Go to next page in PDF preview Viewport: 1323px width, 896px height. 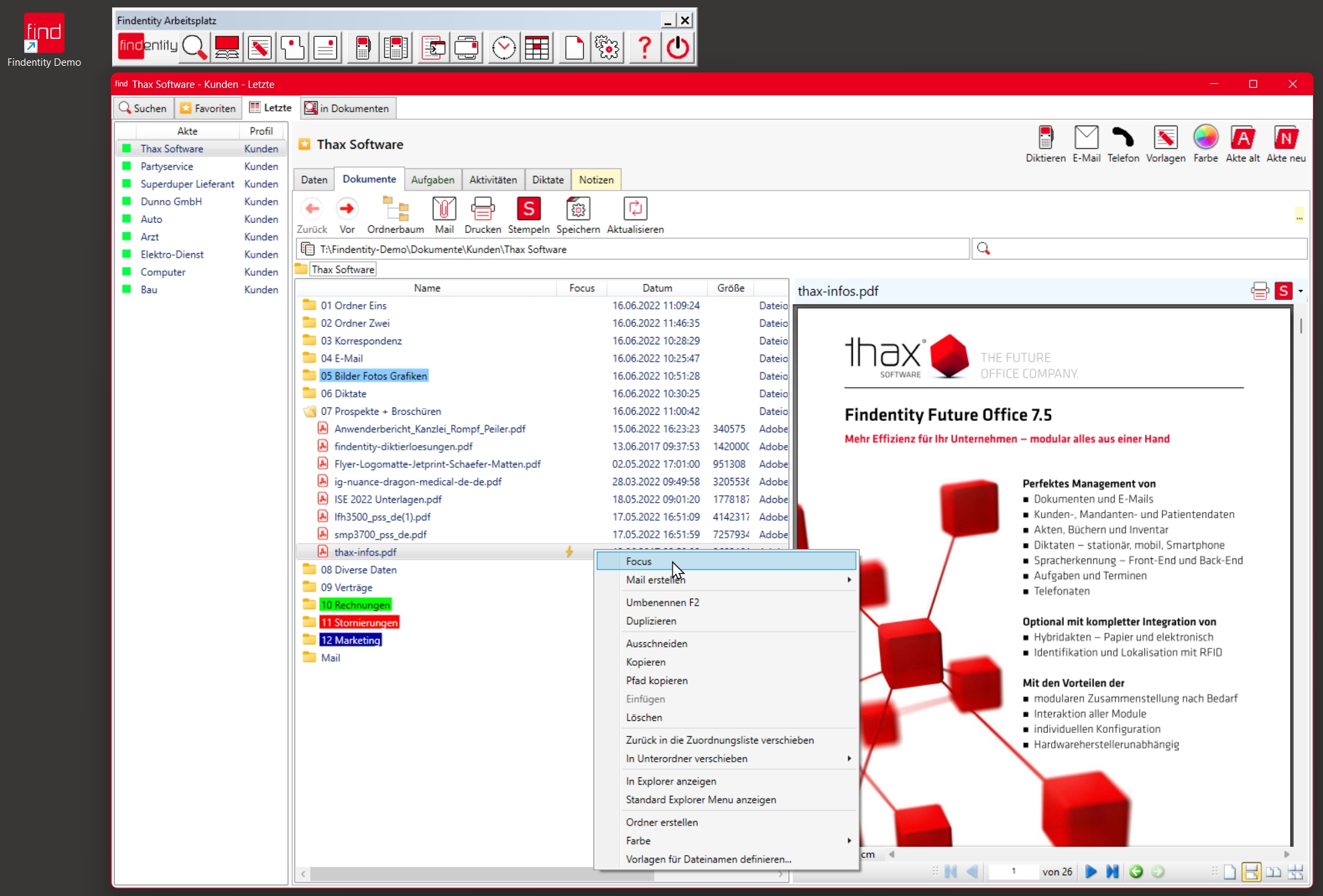[1091, 871]
